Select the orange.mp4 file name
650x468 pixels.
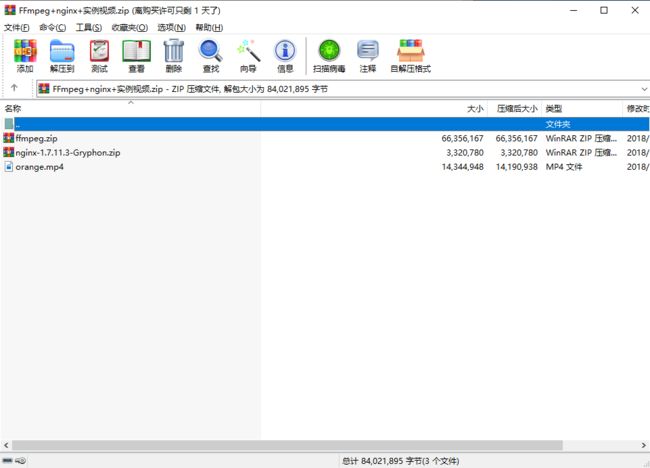[x=39, y=167]
